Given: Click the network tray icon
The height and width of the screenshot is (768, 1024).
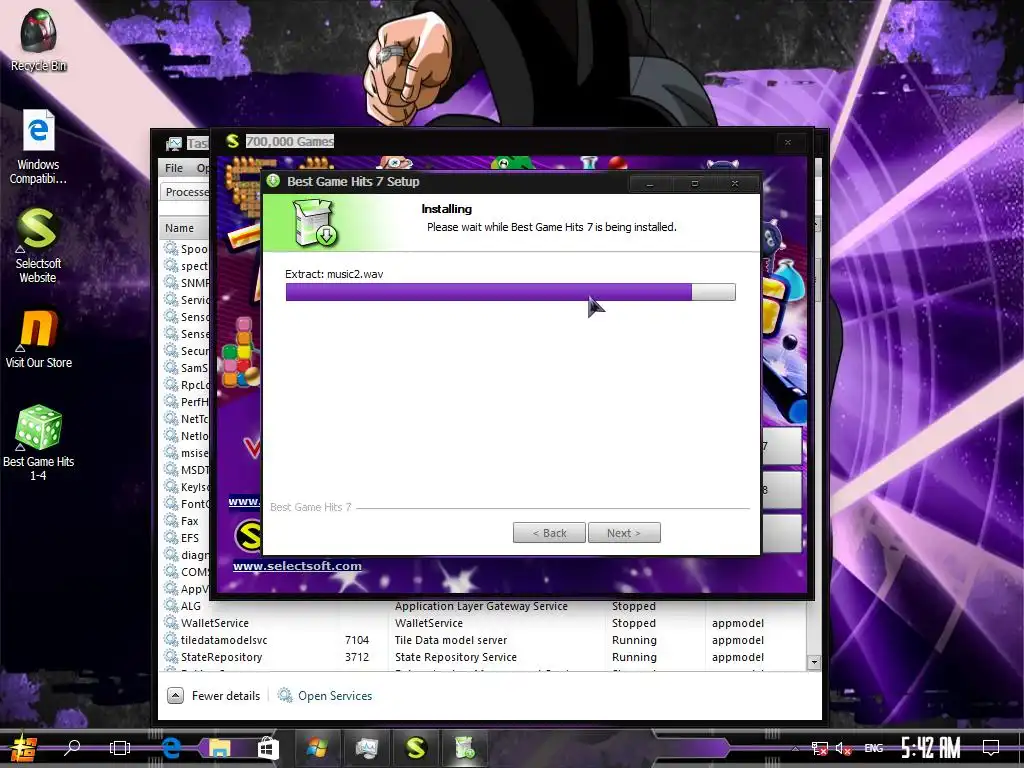Looking at the screenshot, I should click(x=820, y=748).
